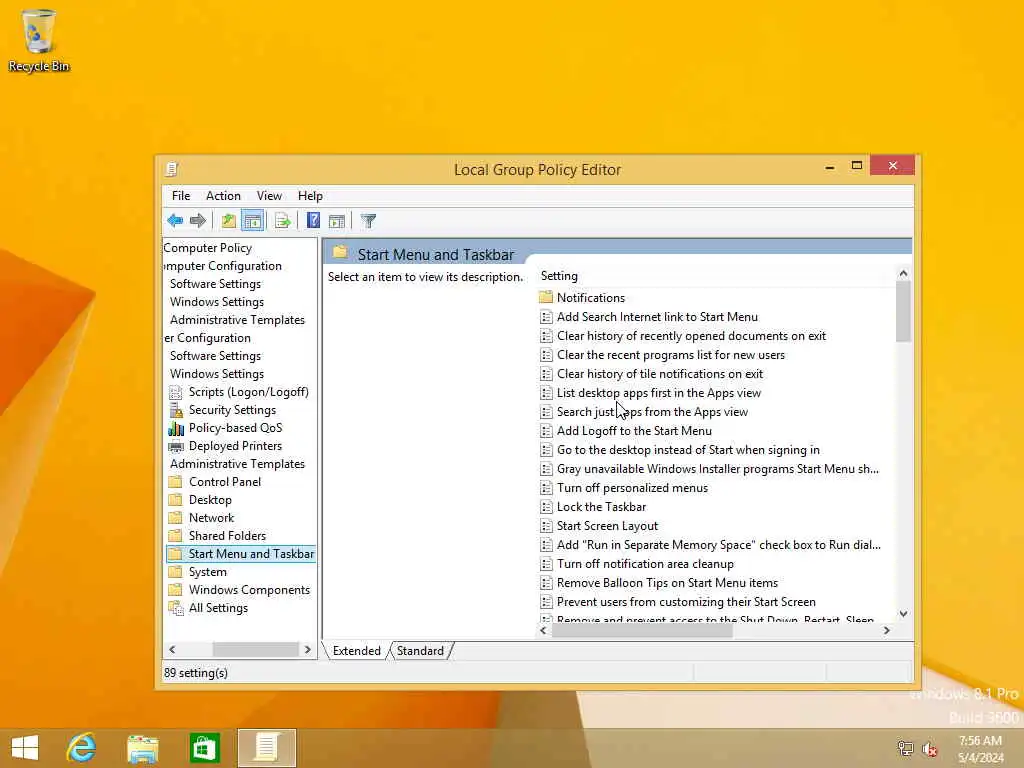The height and width of the screenshot is (768, 1024).
Task: Select Go to the desktop instead of Start
Action: pos(688,450)
